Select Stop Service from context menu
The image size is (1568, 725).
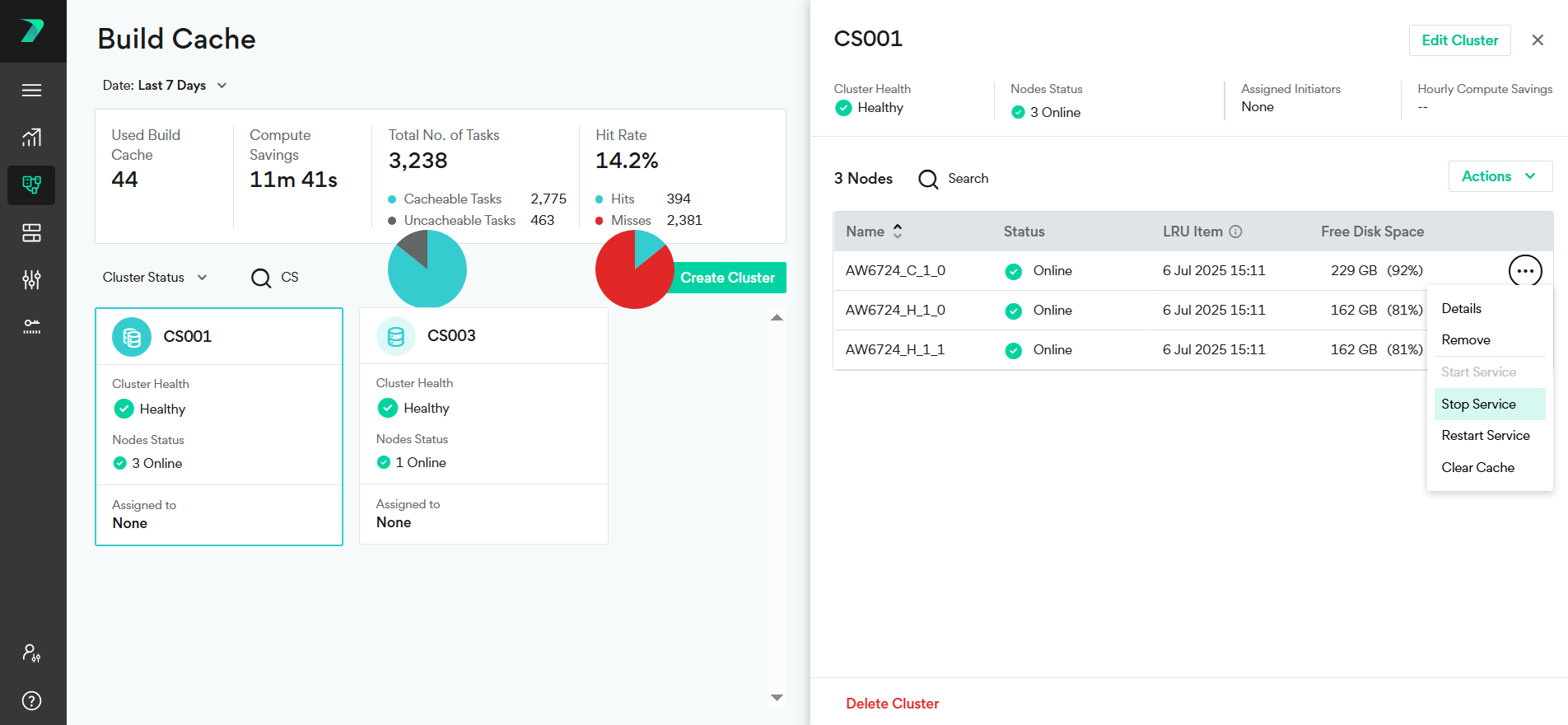1478,405
